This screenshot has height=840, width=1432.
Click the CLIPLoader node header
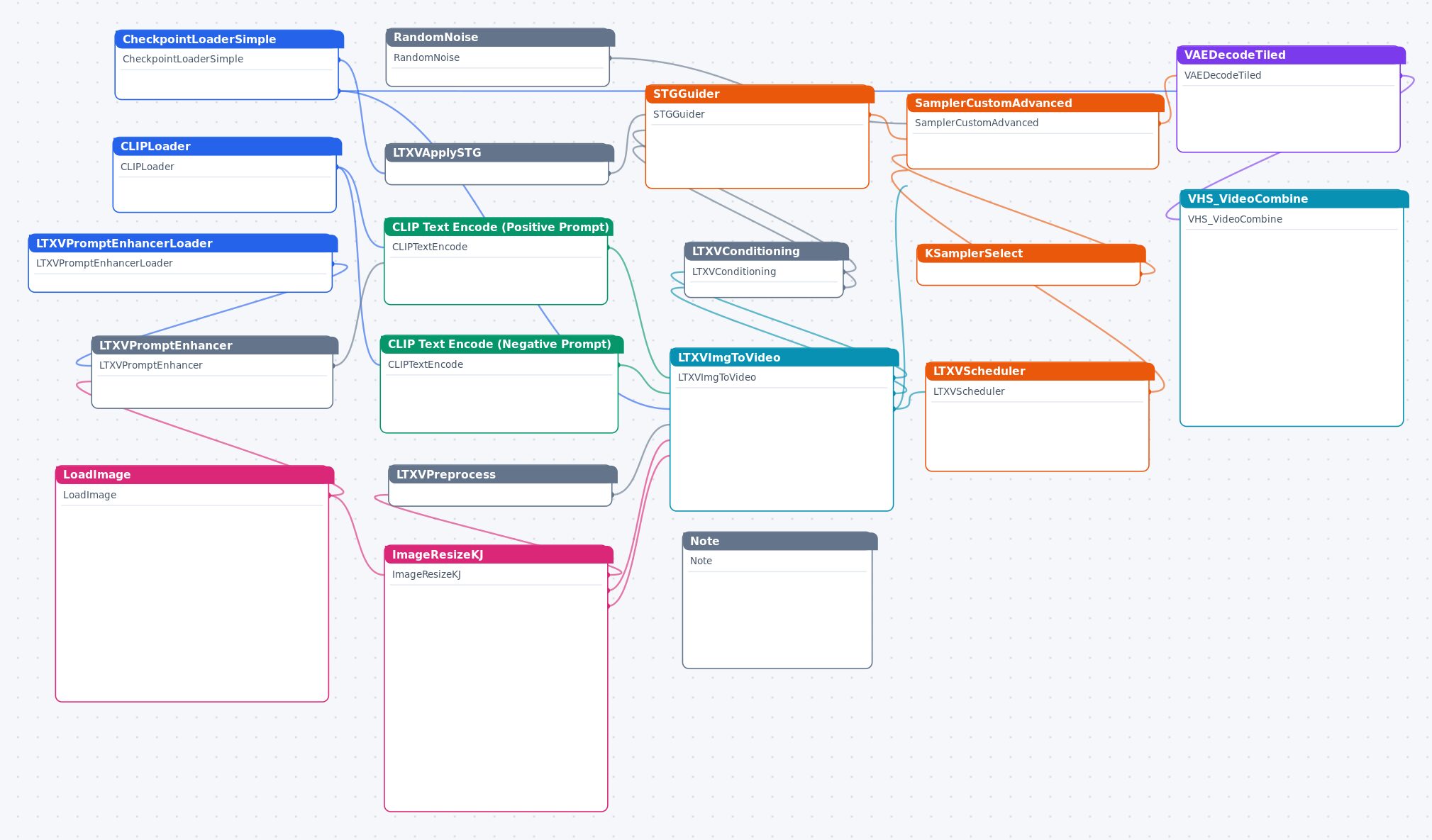click(x=227, y=146)
